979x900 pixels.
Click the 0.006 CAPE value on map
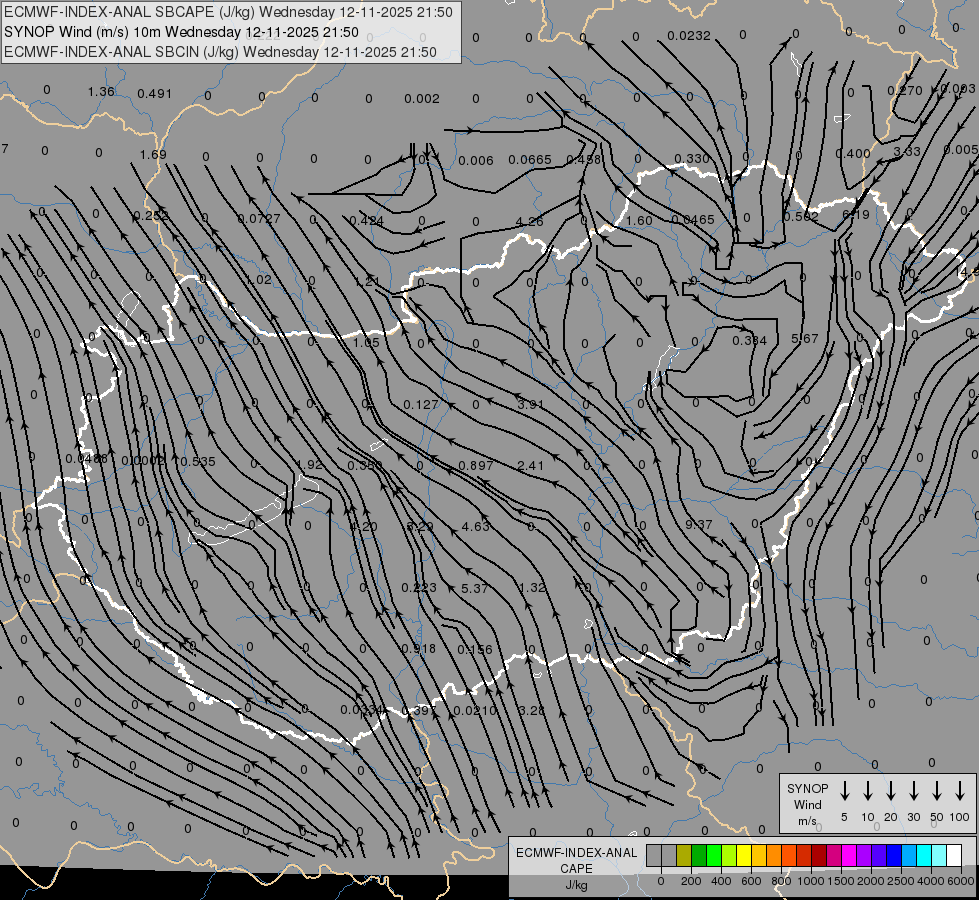[x=476, y=161]
